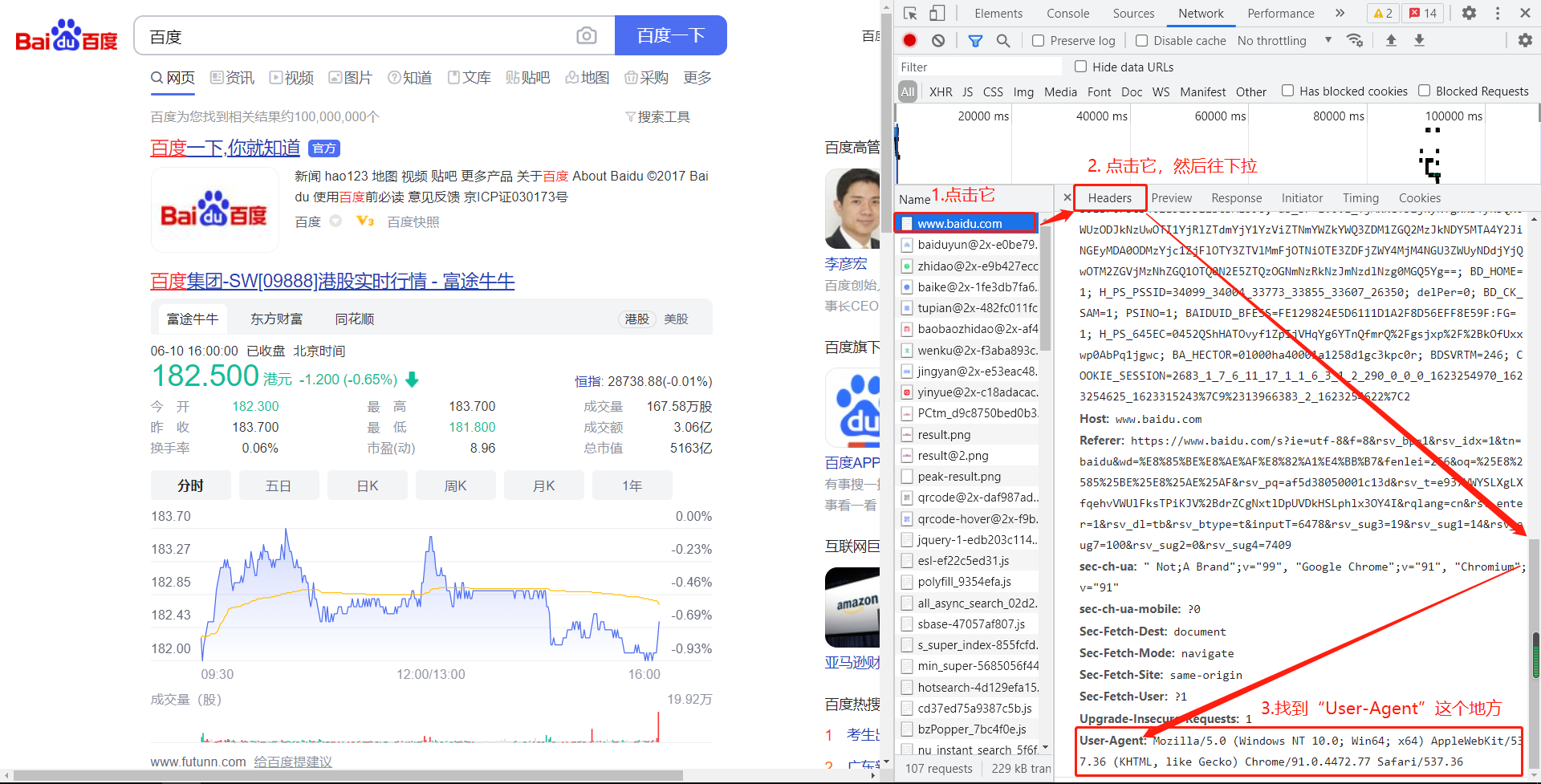Import a HAR file with upload arrow
This screenshot has width=1541, height=784.
tap(1392, 40)
